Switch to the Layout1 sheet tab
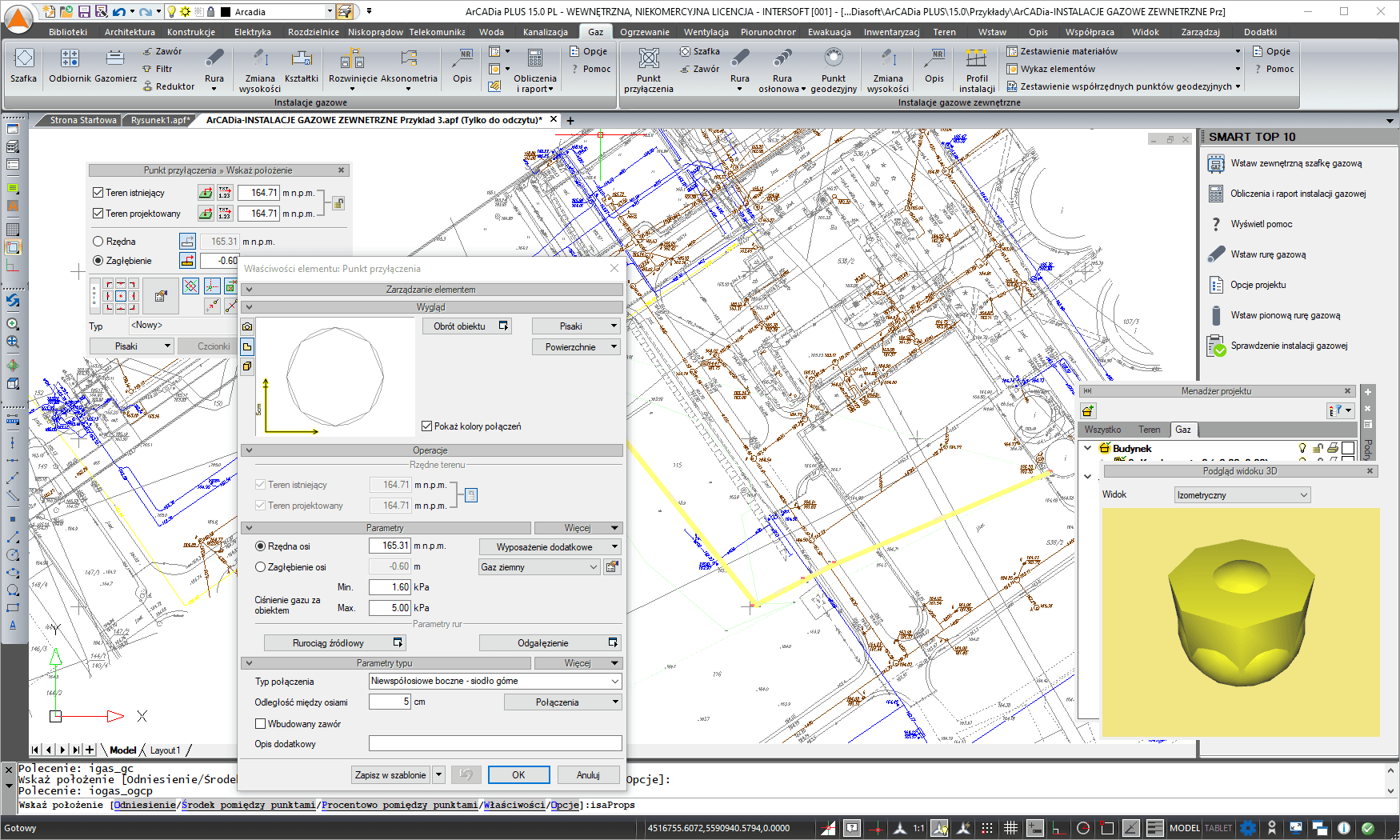This screenshot has height=840, width=1400. (166, 750)
